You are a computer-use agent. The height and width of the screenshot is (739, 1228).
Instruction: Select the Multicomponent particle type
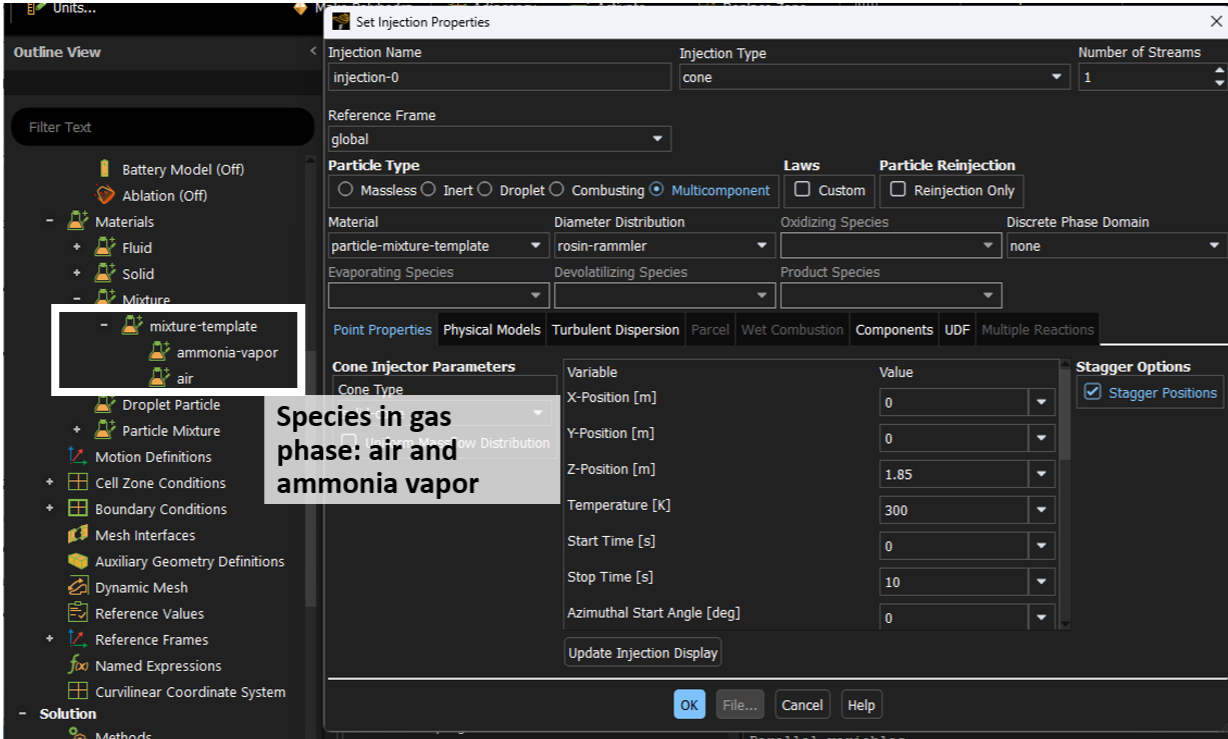(x=656, y=189)
